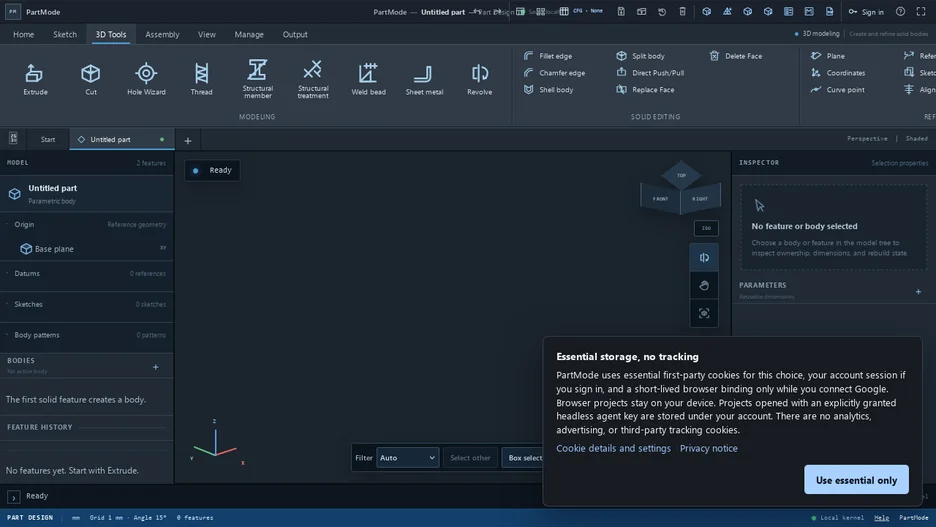Image resolution: width=936 pixels, height=527 pixels.
Task: Click Sign in at top right
Action: [866, 12]
